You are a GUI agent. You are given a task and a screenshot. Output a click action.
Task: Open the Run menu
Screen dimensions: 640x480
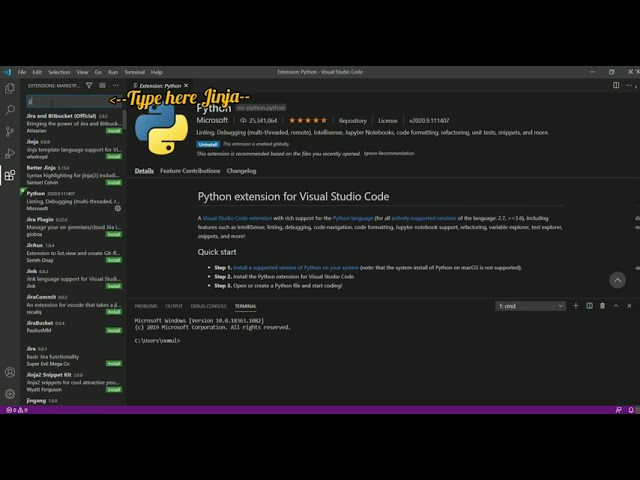(x=113, y=72)
